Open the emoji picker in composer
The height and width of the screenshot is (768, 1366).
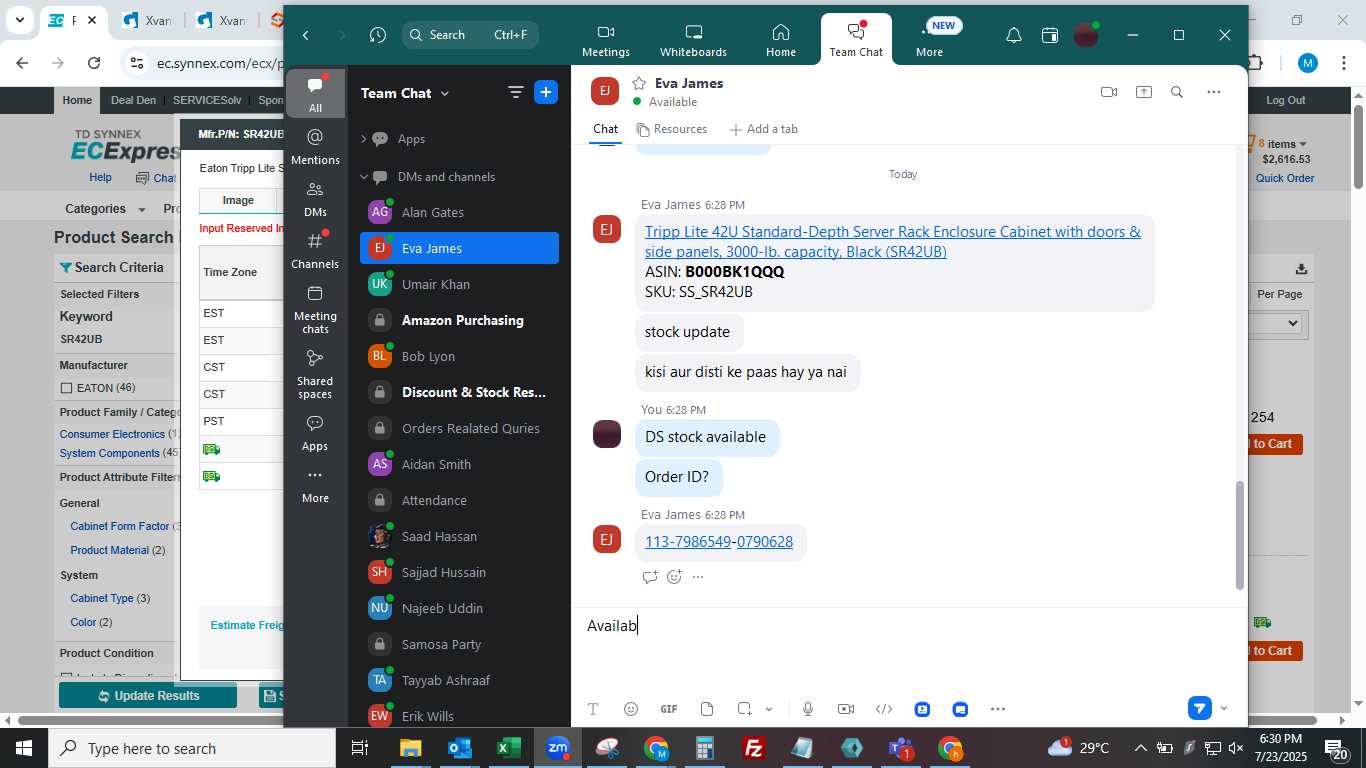[631, 709]
